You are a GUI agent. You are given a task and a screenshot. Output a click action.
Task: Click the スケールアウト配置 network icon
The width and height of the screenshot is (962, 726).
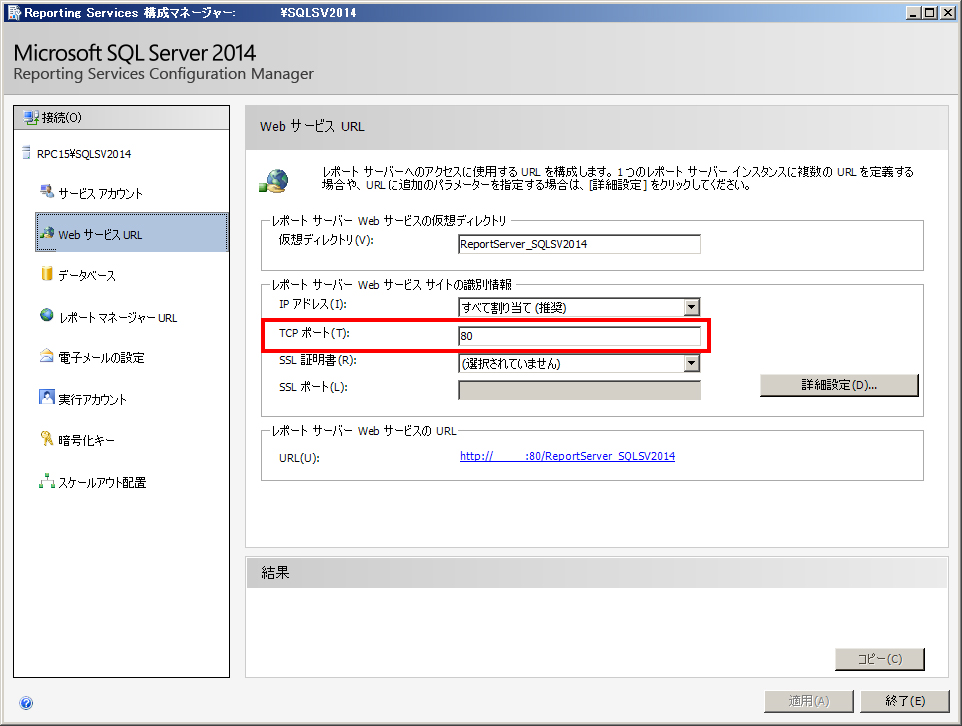coord(47,482)
